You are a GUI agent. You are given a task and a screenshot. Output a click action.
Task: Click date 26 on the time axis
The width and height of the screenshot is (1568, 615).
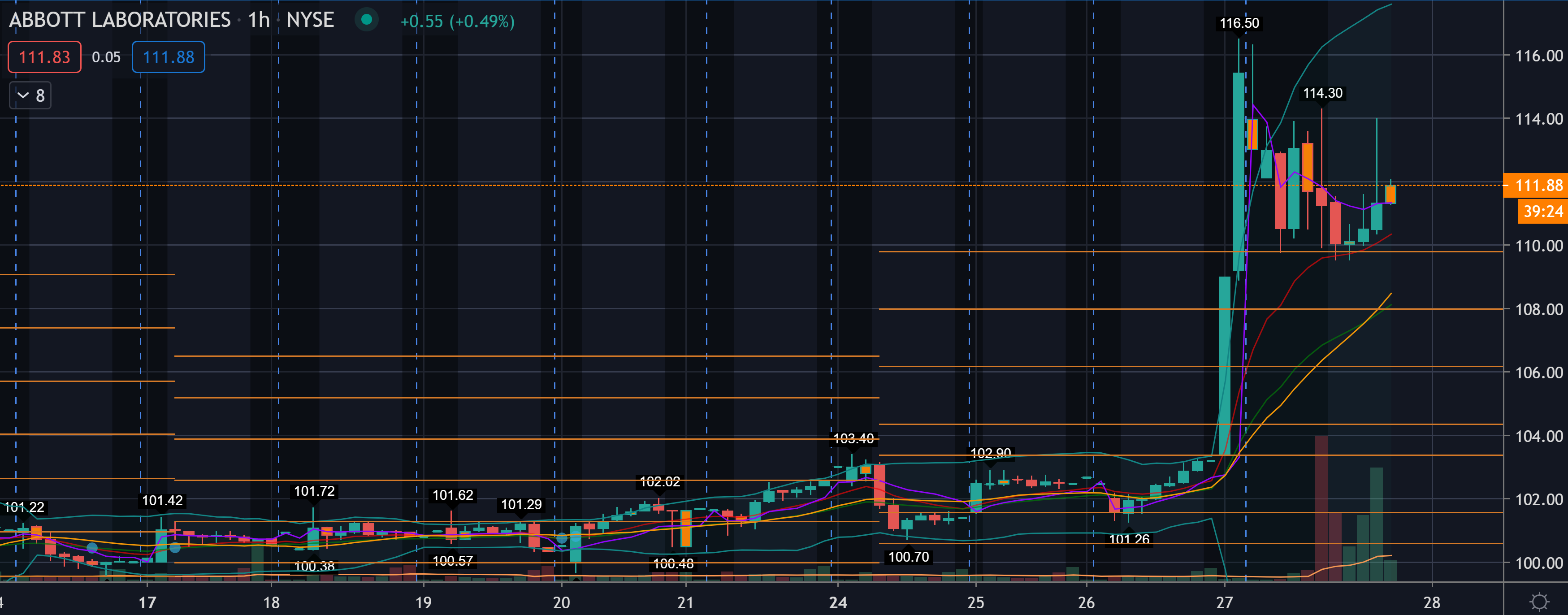click(1087, 603)
